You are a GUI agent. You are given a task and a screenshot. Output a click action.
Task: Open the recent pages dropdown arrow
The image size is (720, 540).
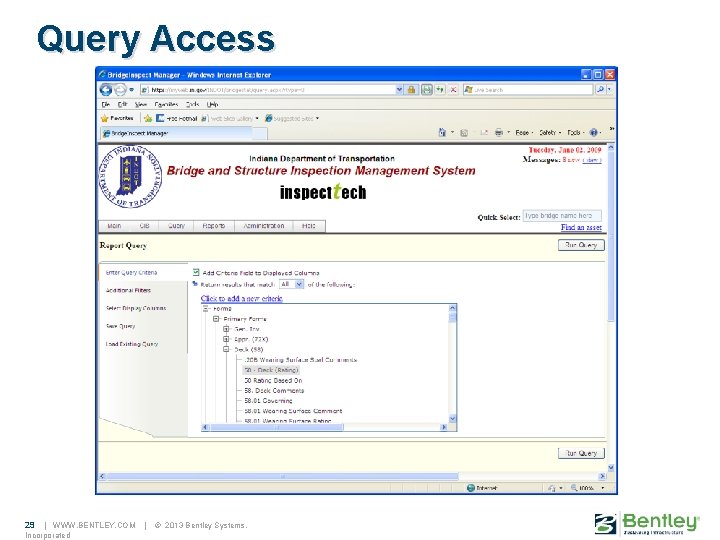pyautogui.click(x=131, y=90)
